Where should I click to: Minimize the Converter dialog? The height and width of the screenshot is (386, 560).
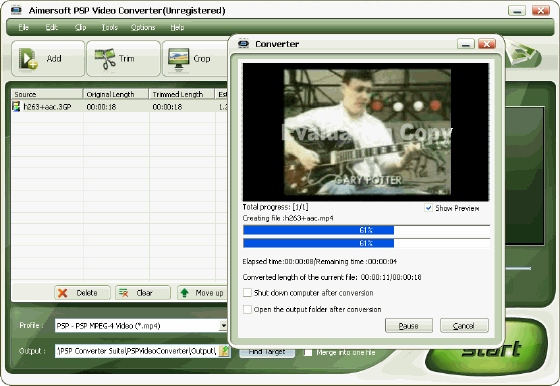(x=466, y=44)
